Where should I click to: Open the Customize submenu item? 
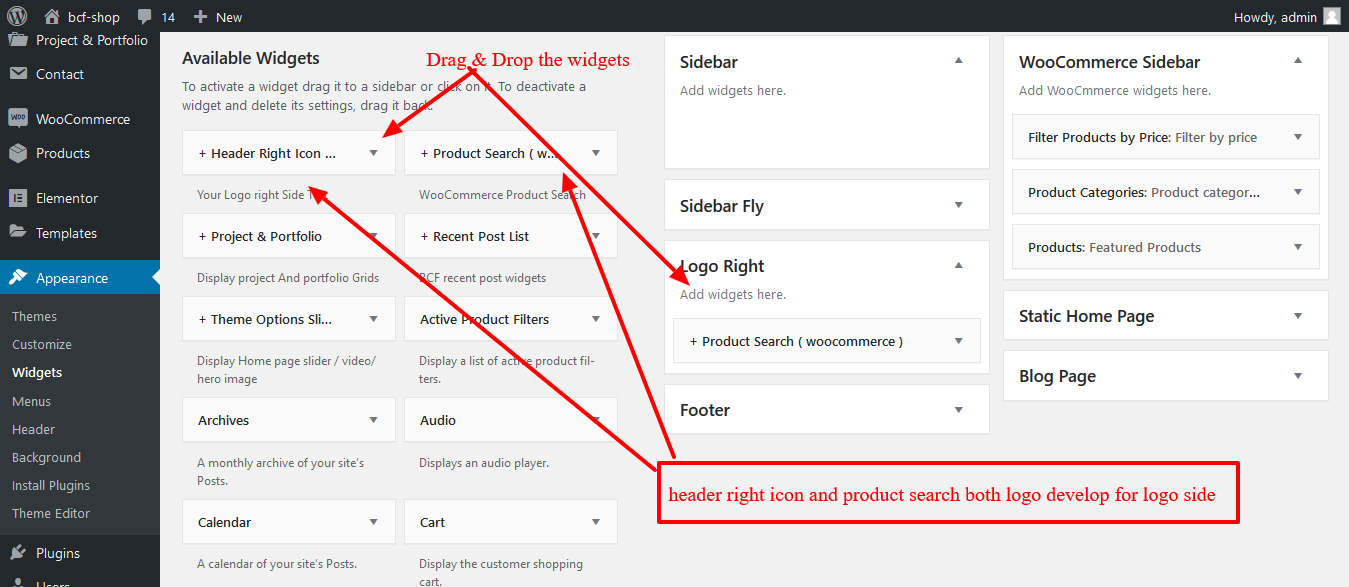[x=42, y=344]
